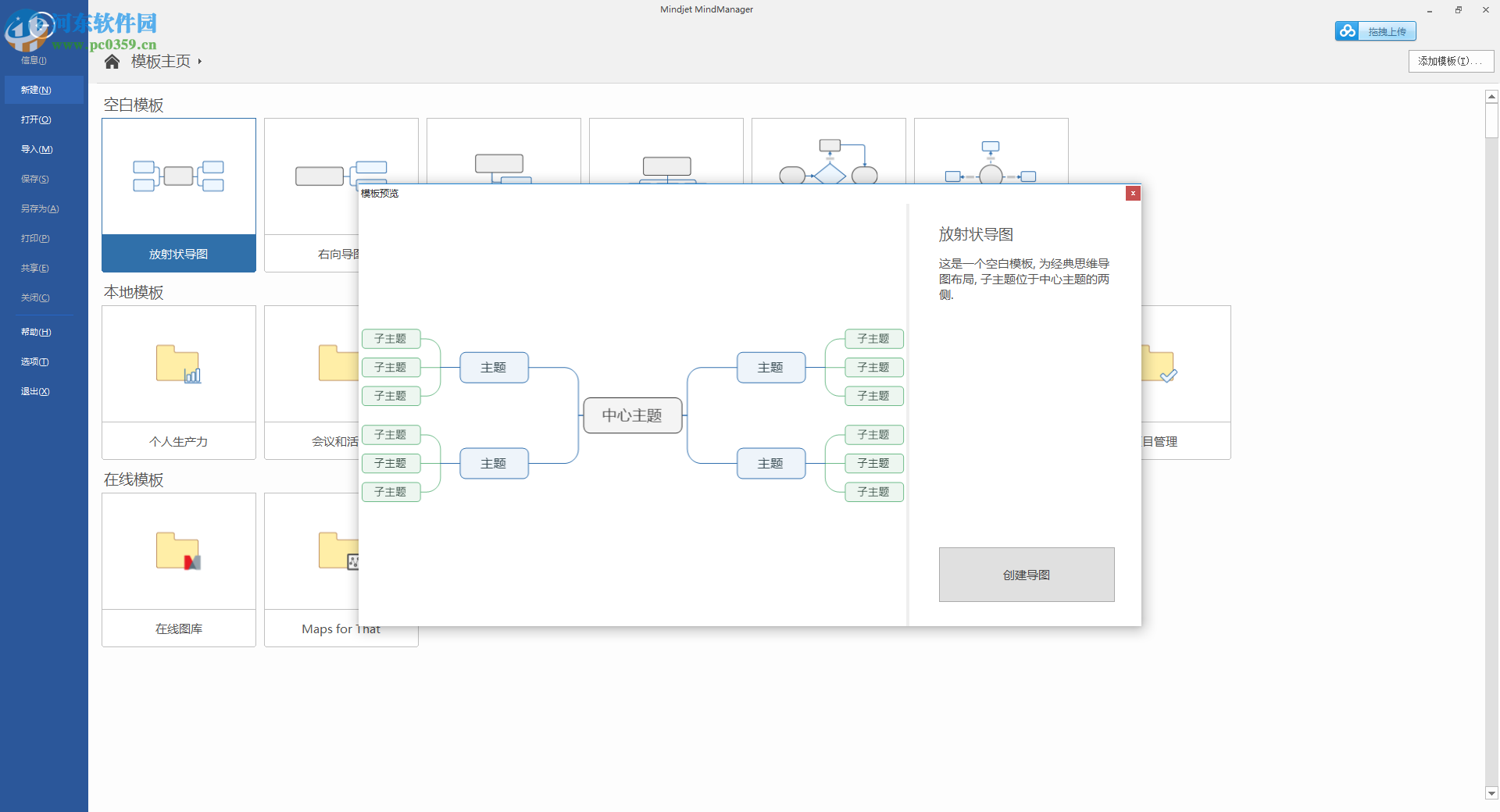Expand the breadcrumb arrow after 模板主页

coord(199,62)
